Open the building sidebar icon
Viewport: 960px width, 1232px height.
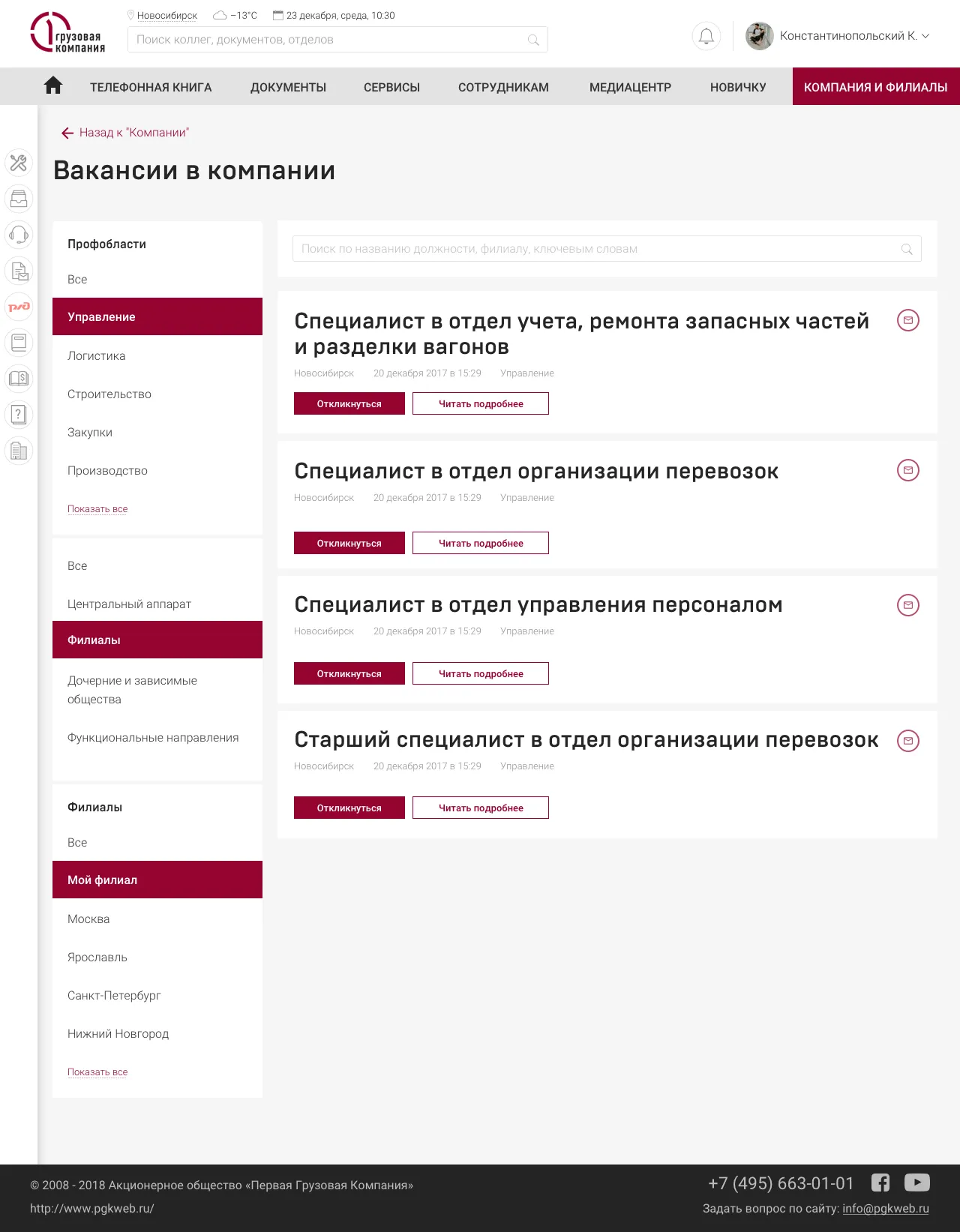(x=19, y=451)
